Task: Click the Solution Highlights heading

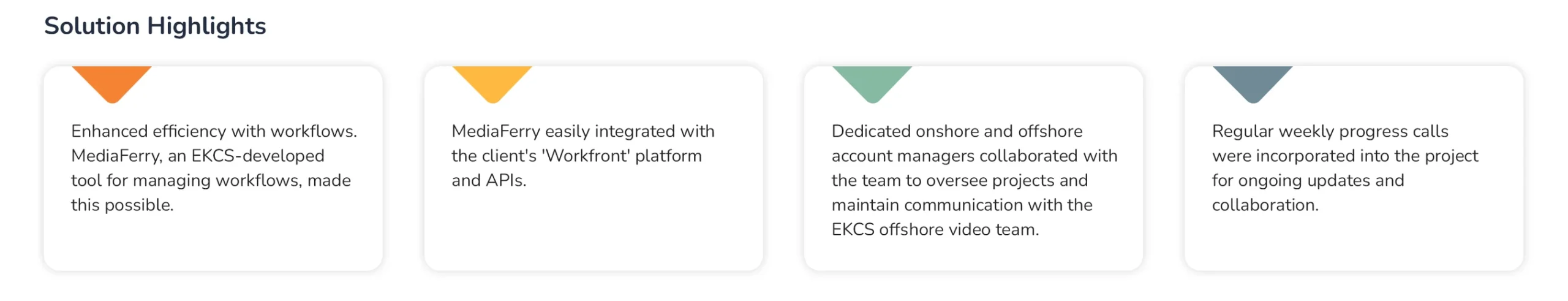Action: tap(155, 26)
